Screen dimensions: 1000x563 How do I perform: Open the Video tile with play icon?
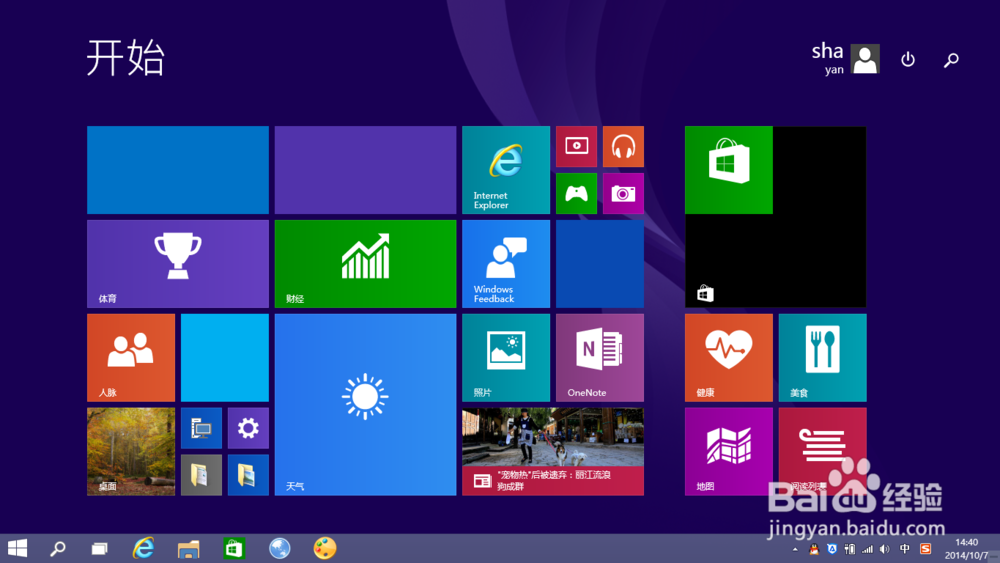click(x=576, y=147)
